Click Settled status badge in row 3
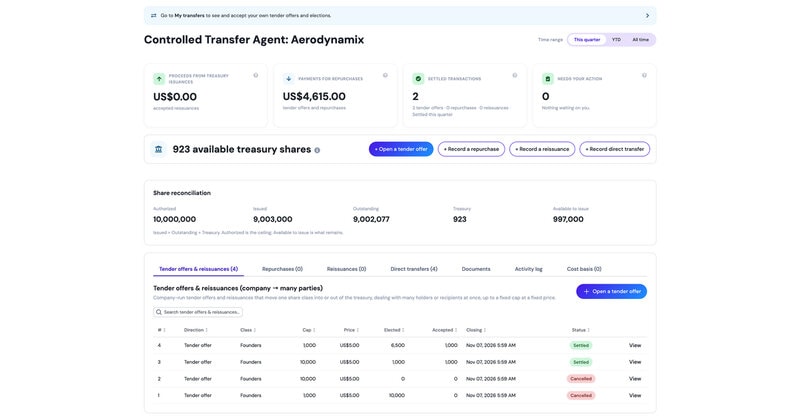Image resolution: width=800 pixels, height=419 pixels. pos(581,362)
